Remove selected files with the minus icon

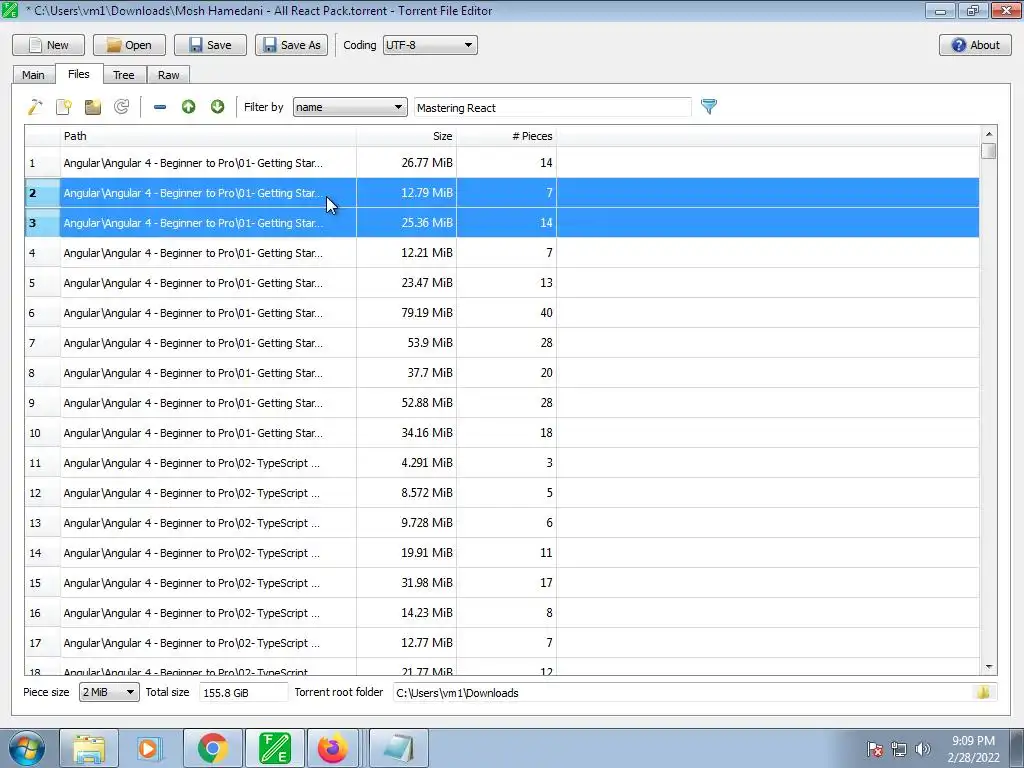pyautogui.click(x=159, y=106)
